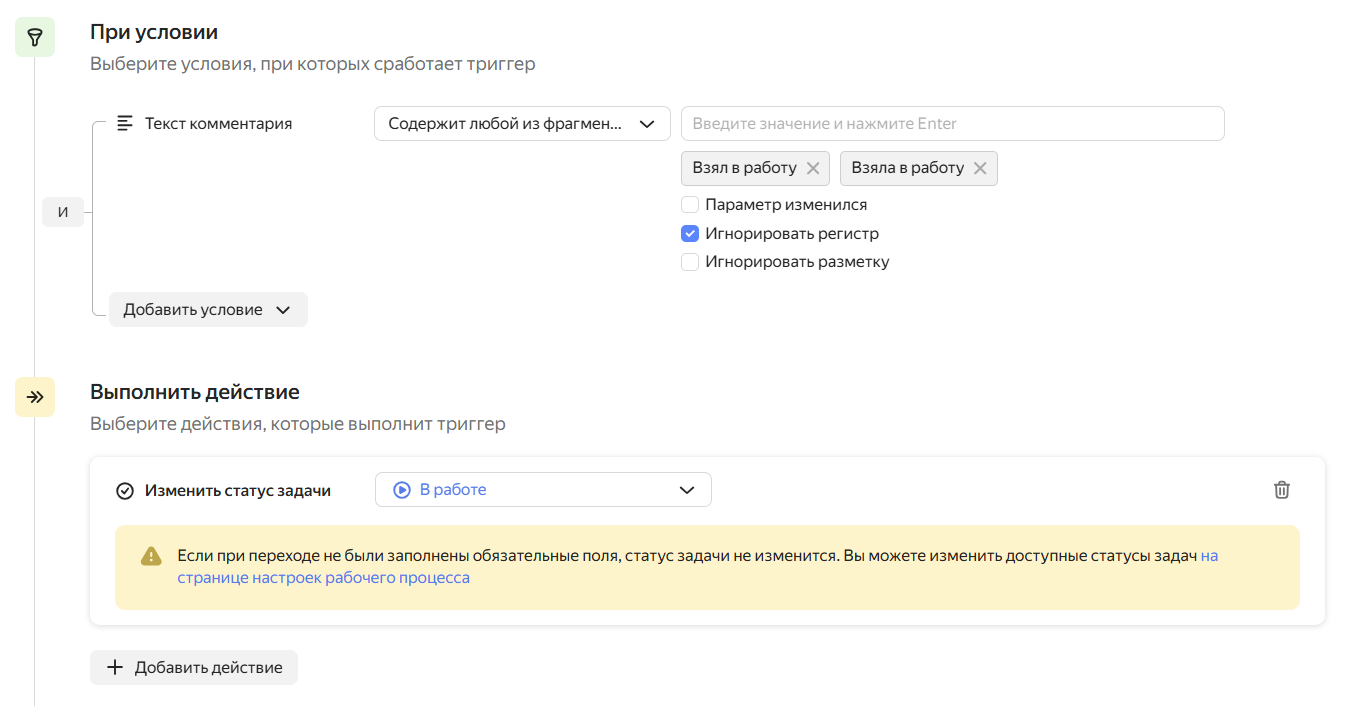Tick the 'Игнорировать разметку' checkbox
Image resolution: width=1355 pixels, height=706 pixels.
click(x=690, y=262)
